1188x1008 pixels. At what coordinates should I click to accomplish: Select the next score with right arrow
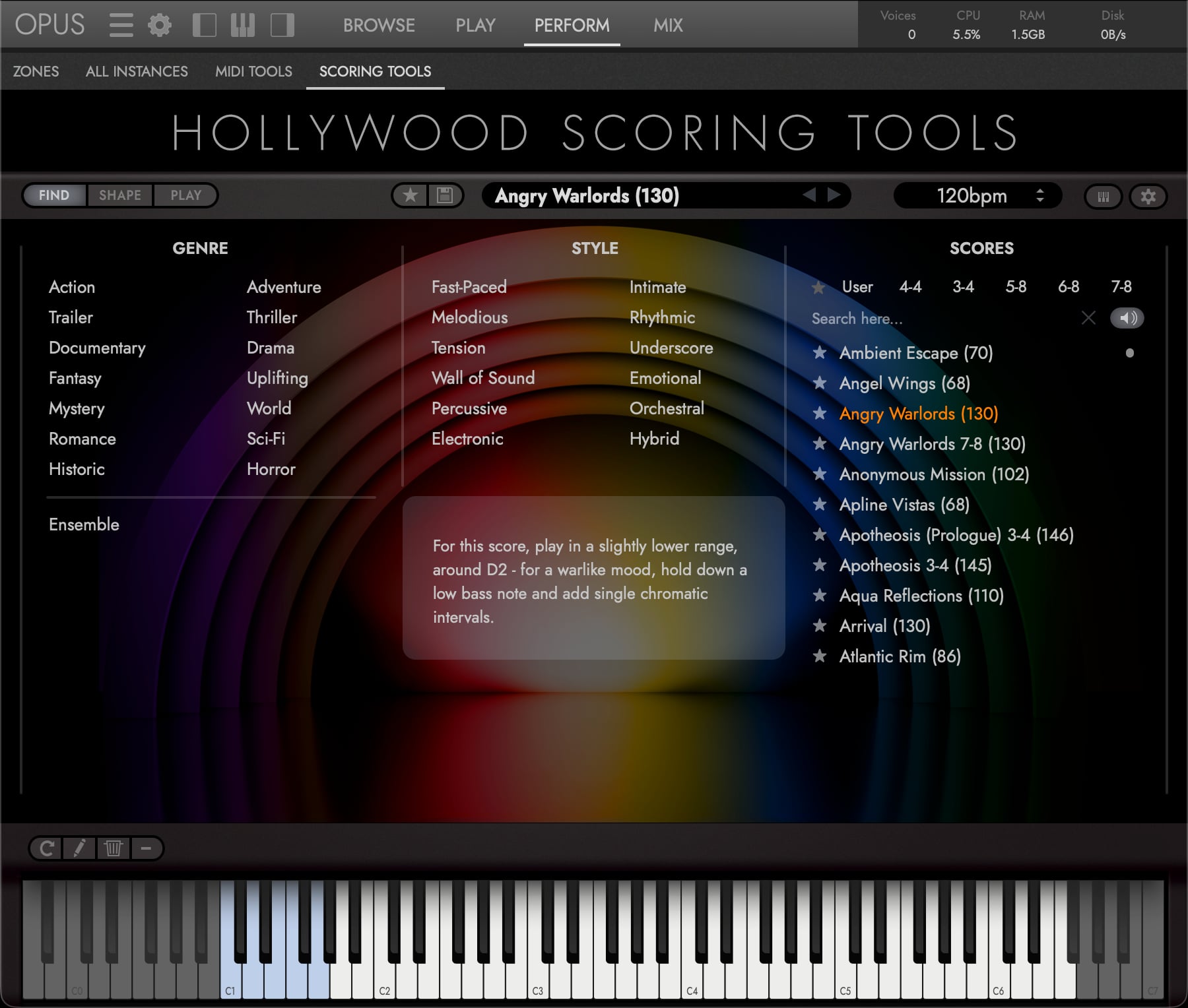click(834, 195)
